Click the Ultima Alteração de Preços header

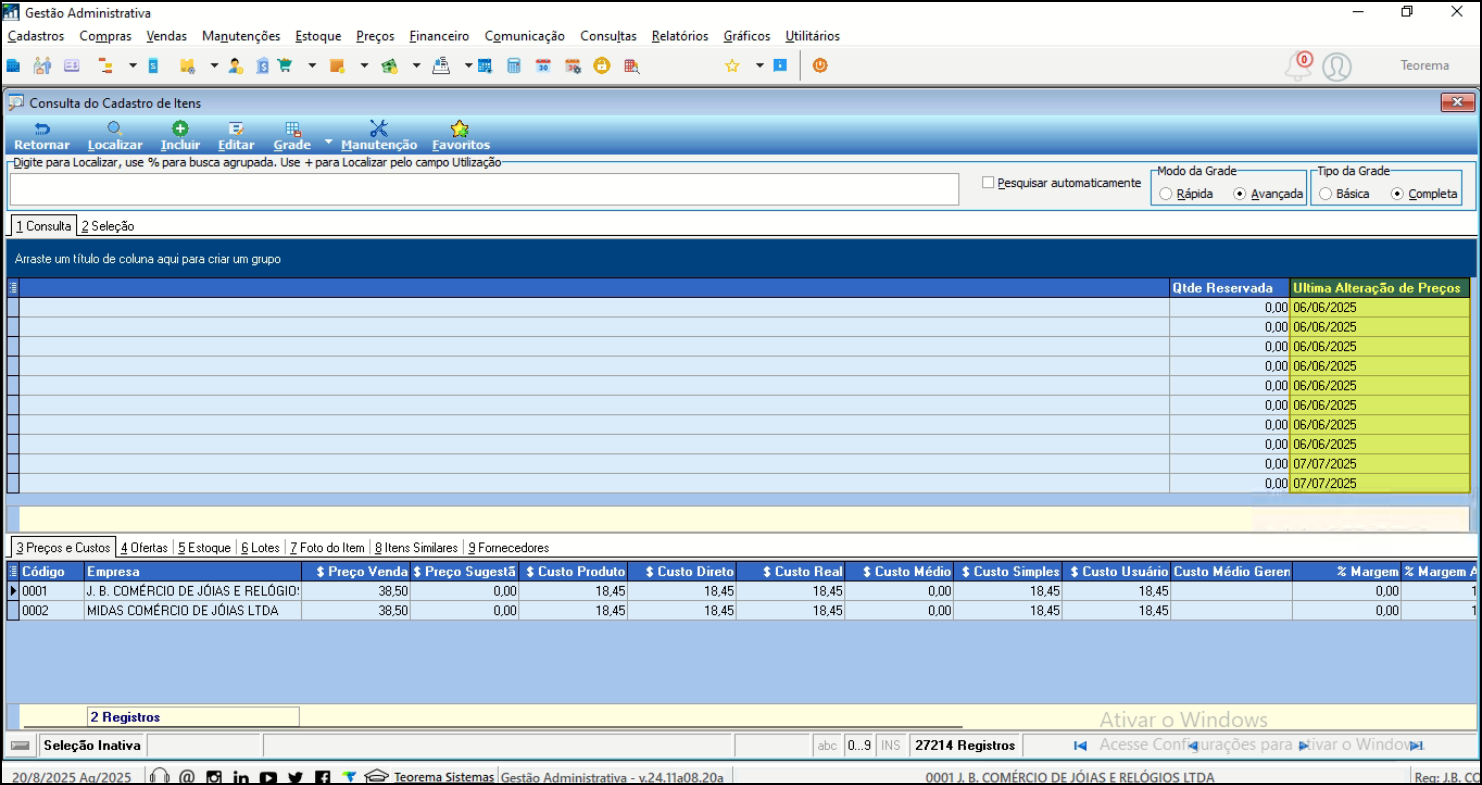point(1379,288)
